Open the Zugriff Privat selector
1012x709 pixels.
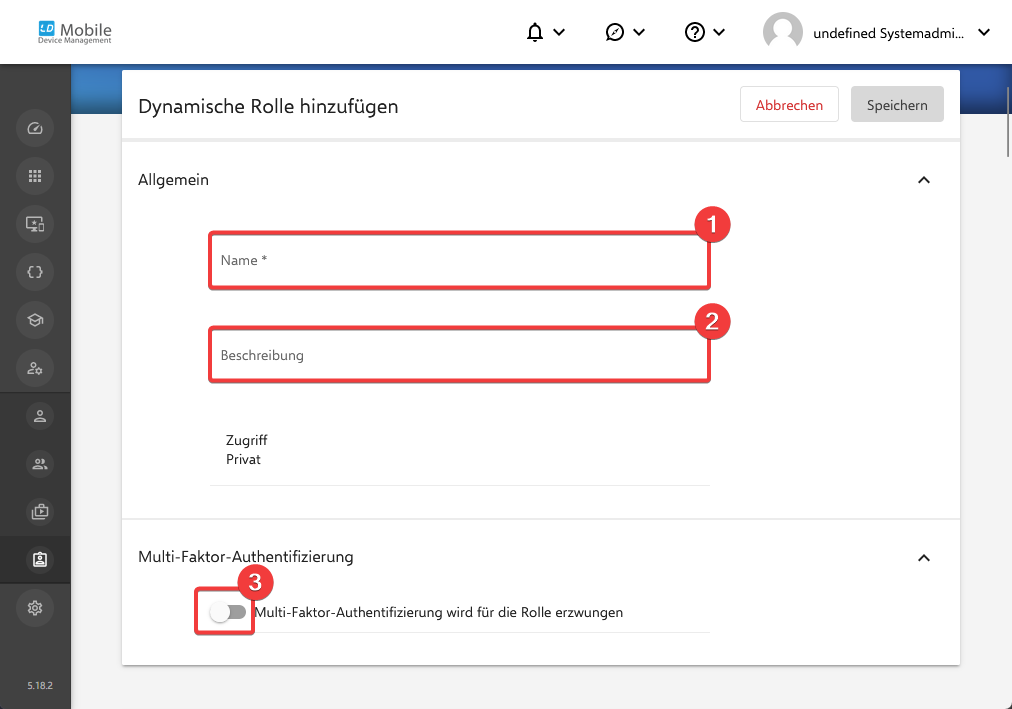pos(460,450)
